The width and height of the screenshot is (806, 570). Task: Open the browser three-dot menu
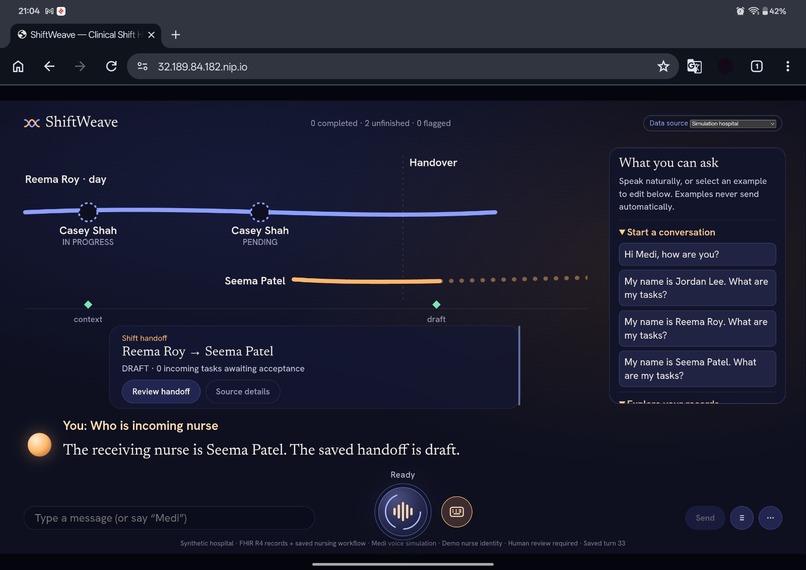coord(787,66)
